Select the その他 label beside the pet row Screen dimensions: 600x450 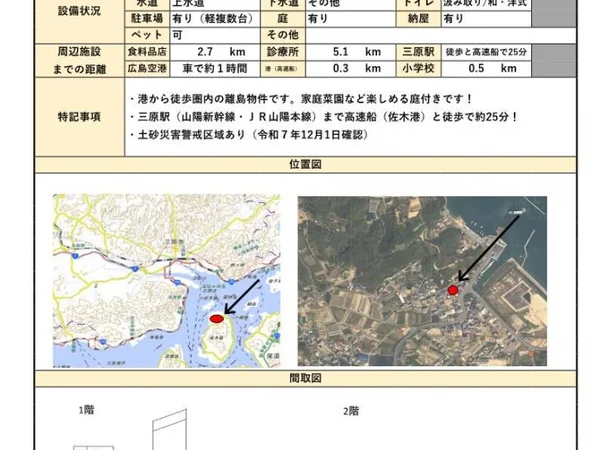point(283,35)
